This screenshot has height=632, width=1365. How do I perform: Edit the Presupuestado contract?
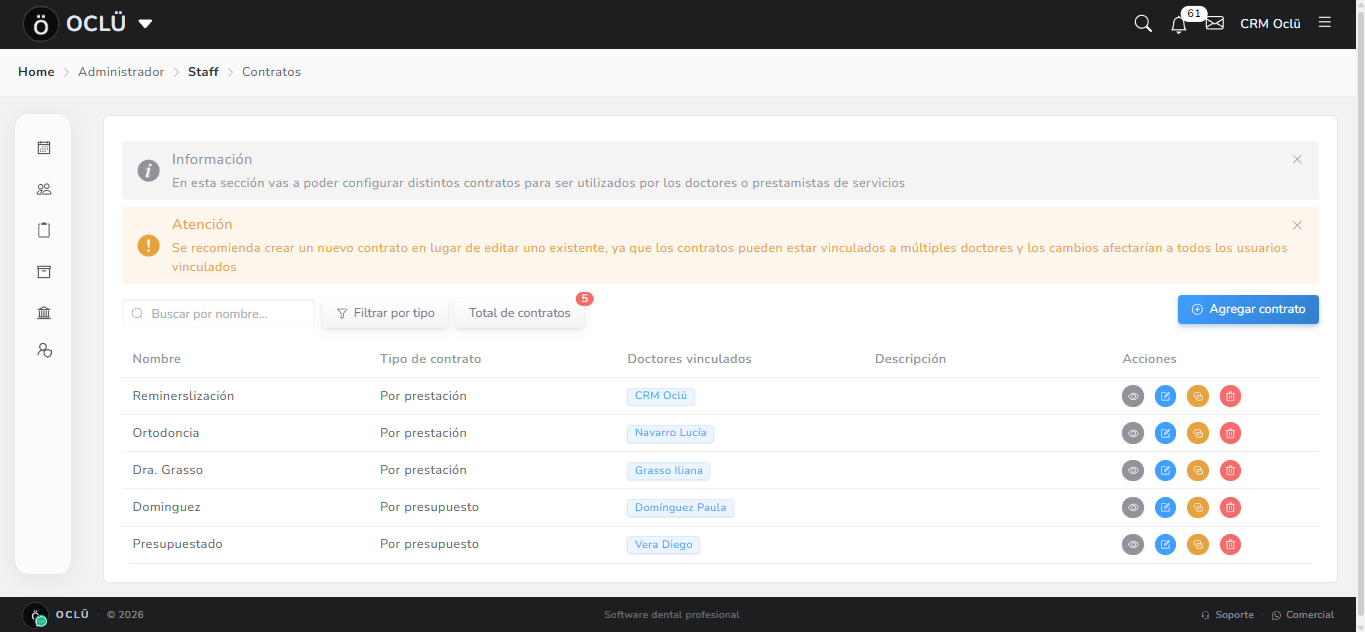tap(1166, 544)
